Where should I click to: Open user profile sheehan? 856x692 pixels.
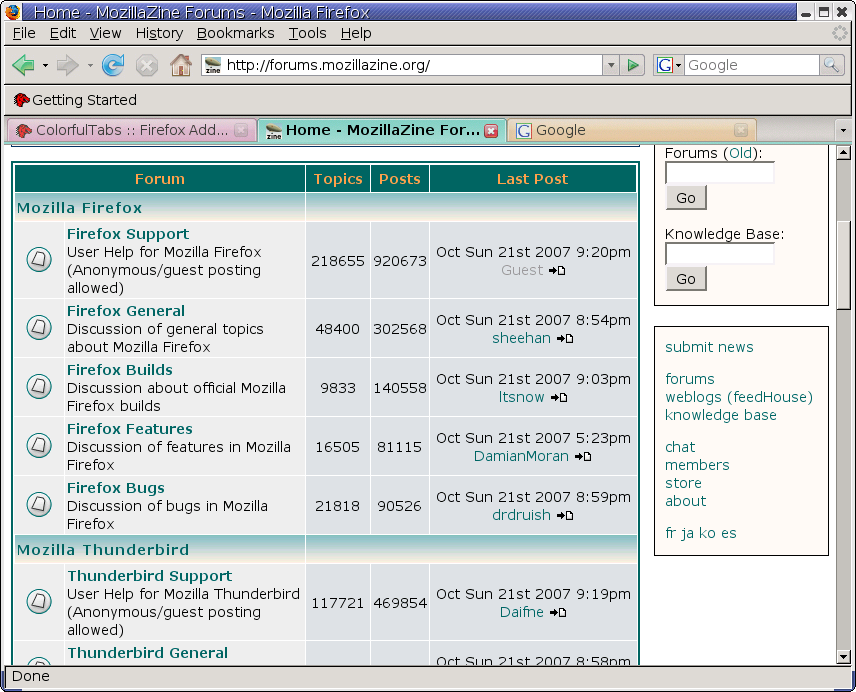point(521,338)
